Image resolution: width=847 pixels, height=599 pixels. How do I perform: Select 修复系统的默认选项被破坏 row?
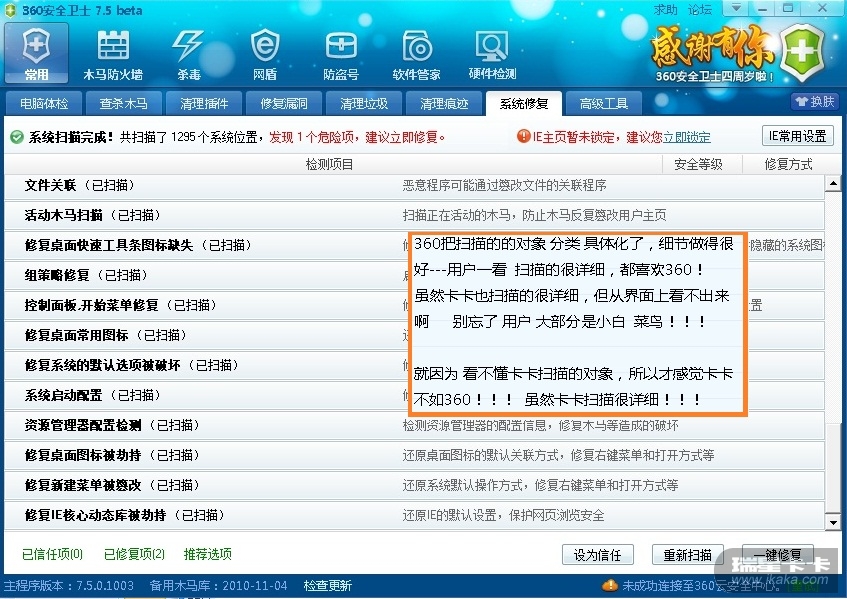click(414, 365)
